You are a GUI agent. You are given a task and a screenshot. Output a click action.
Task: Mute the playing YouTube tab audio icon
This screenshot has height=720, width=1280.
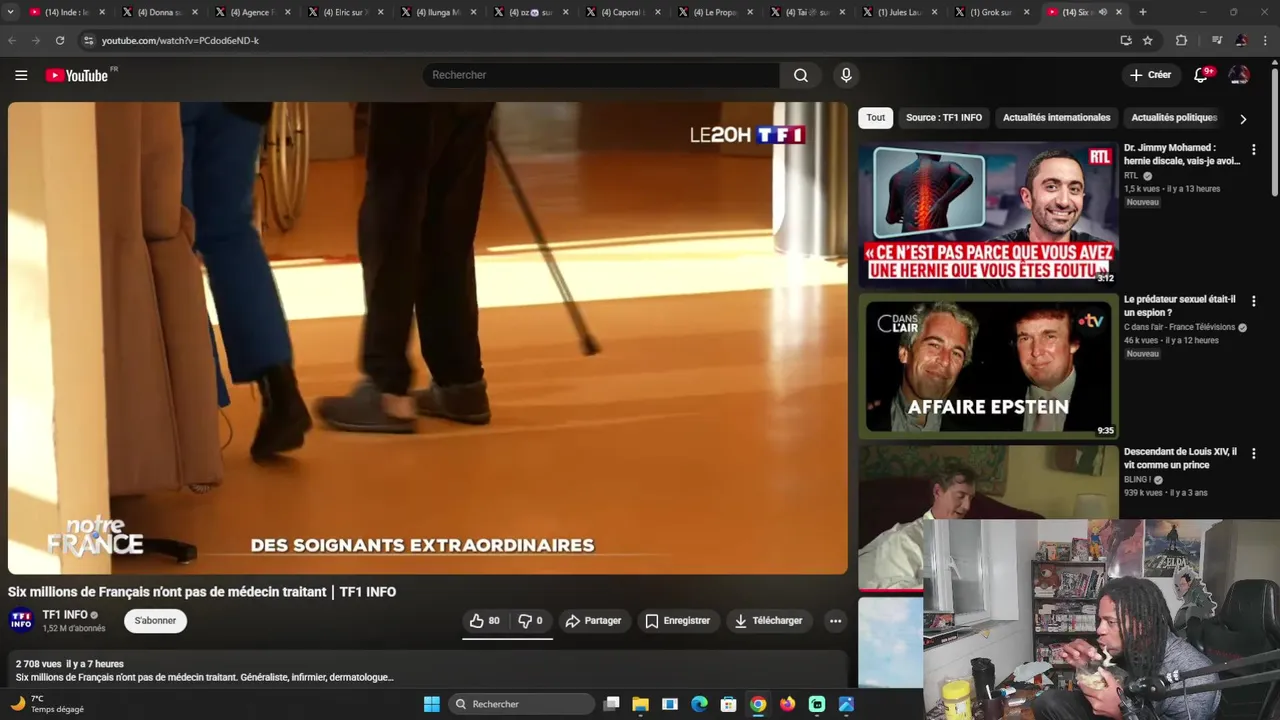tap(1103, 12)
